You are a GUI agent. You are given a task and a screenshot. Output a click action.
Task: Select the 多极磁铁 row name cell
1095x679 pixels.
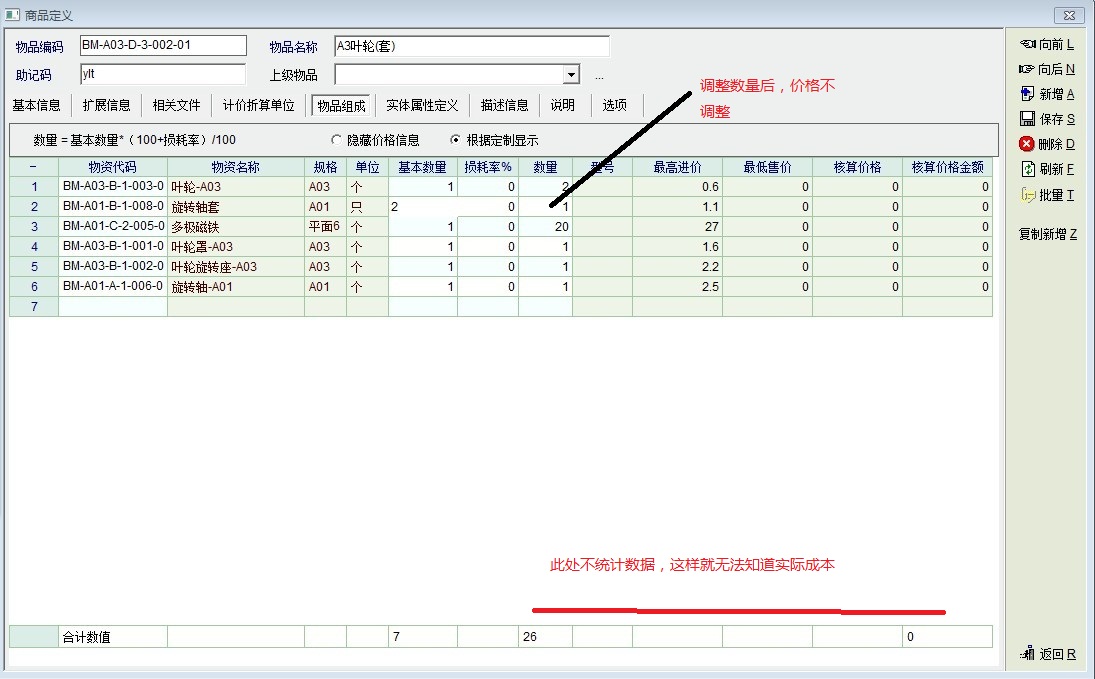pos(235,227)
